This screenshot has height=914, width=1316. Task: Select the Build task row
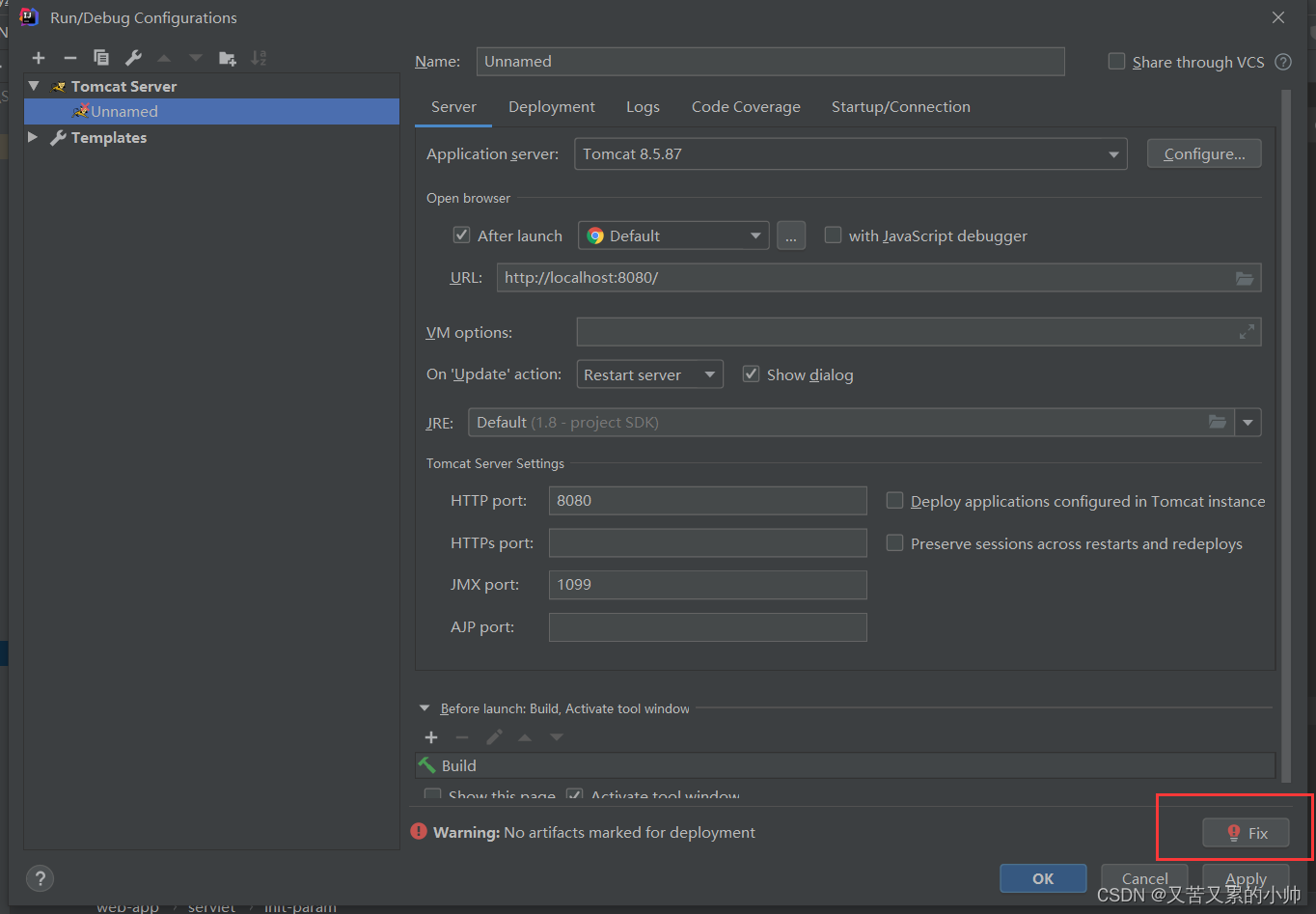click(x=845, y=765)
